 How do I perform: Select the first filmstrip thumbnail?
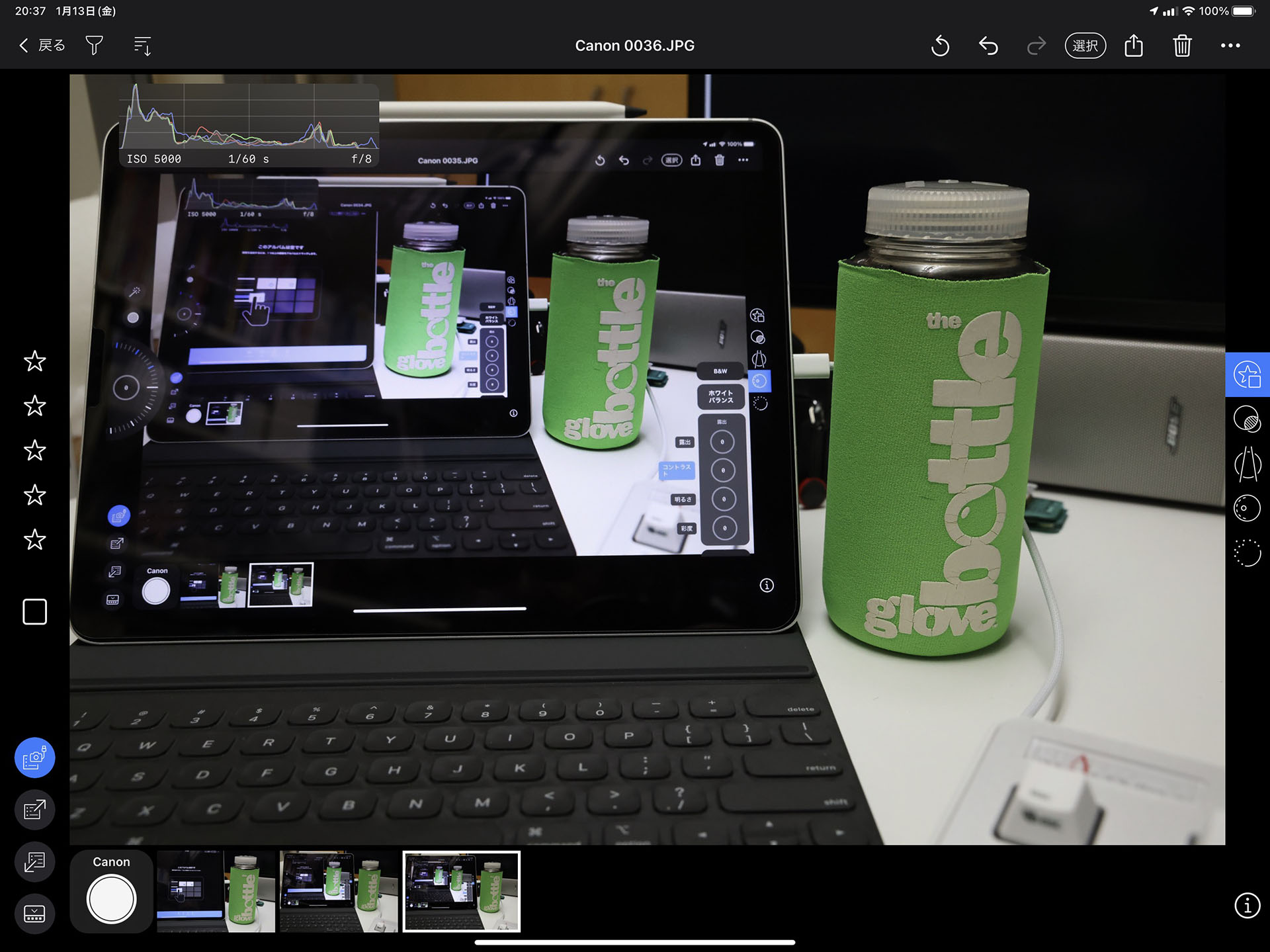click(216, 892)
